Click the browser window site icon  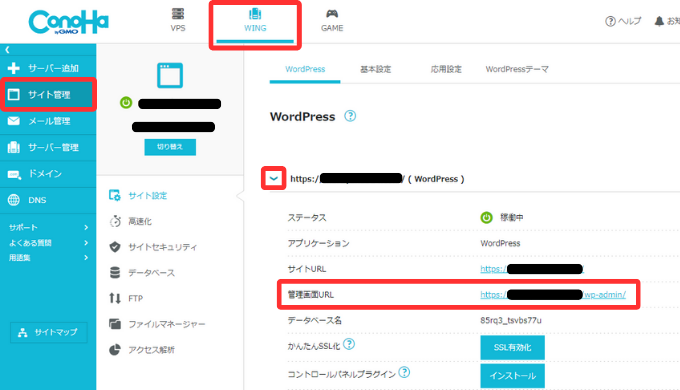[170, 75]
